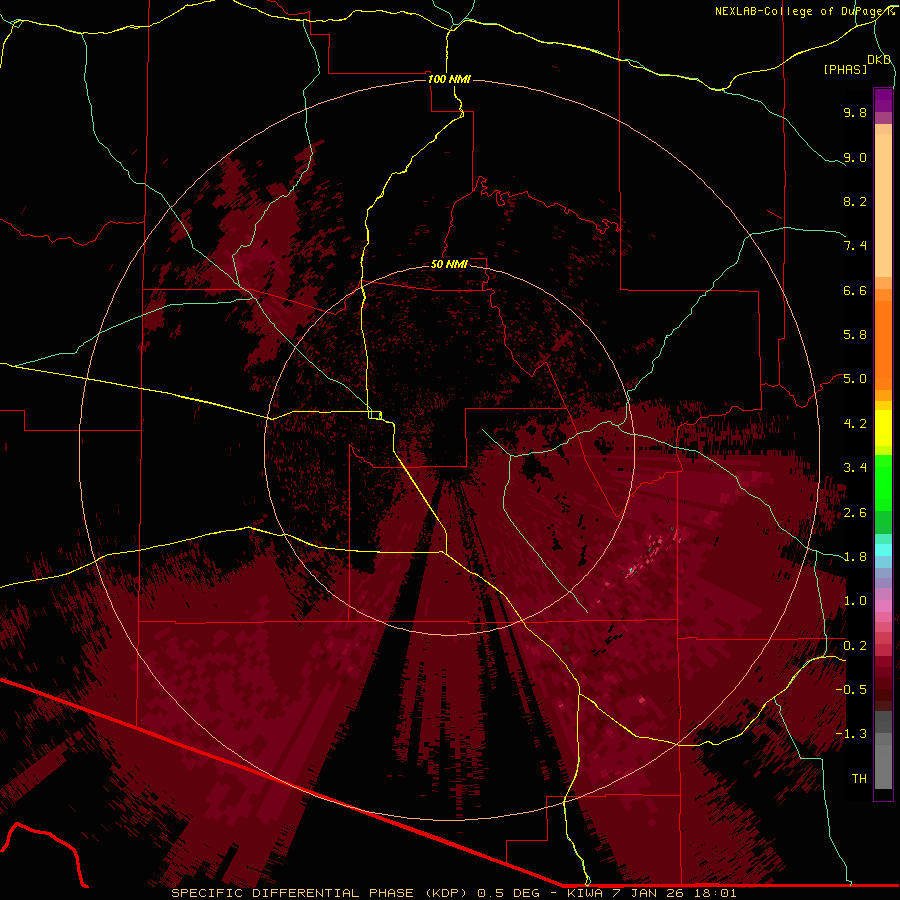
Task: Click the 6.6 scale value
Action: point(855,290)
